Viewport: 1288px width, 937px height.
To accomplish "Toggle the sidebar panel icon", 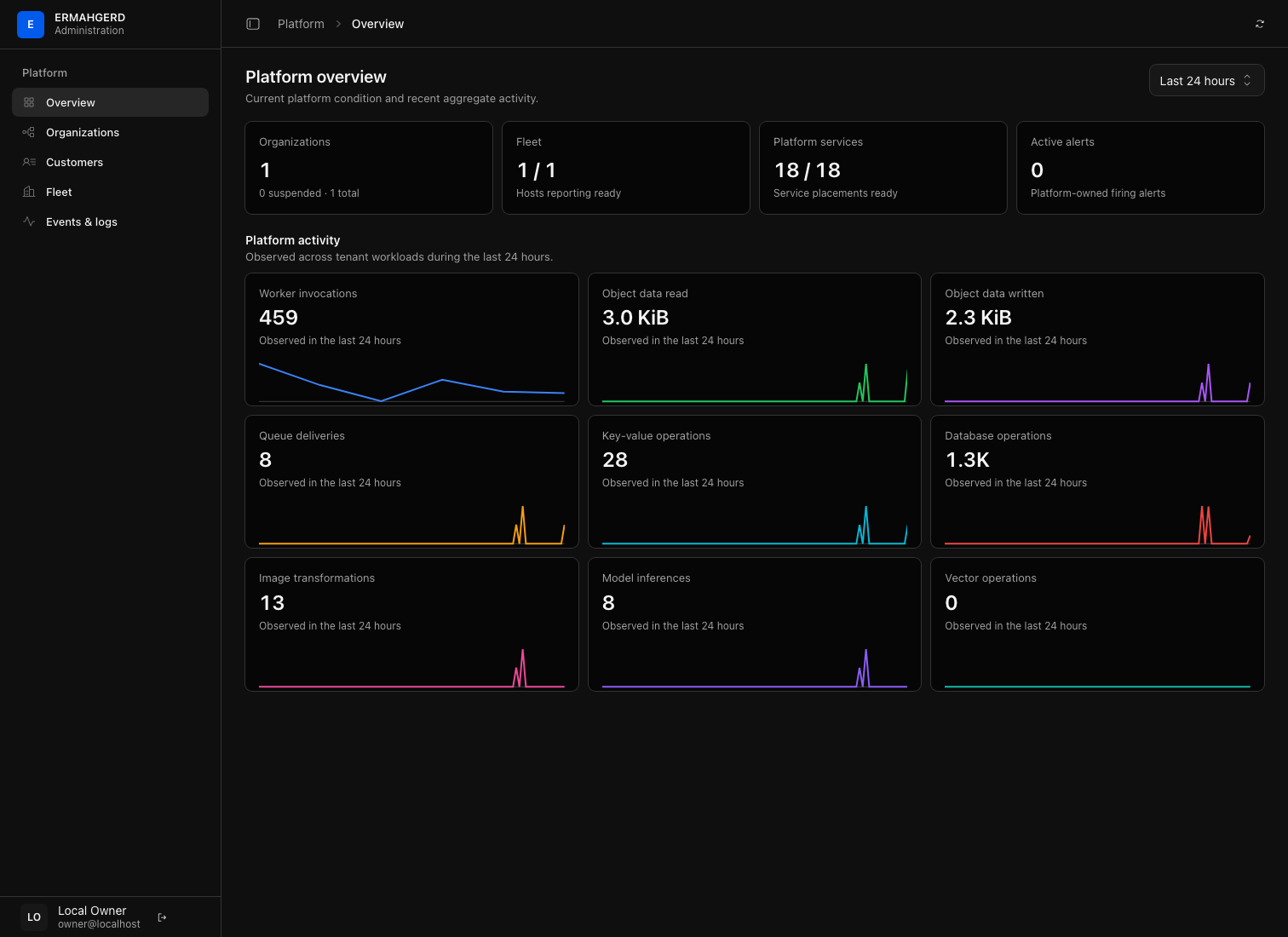I will click(x=253, y=24).
